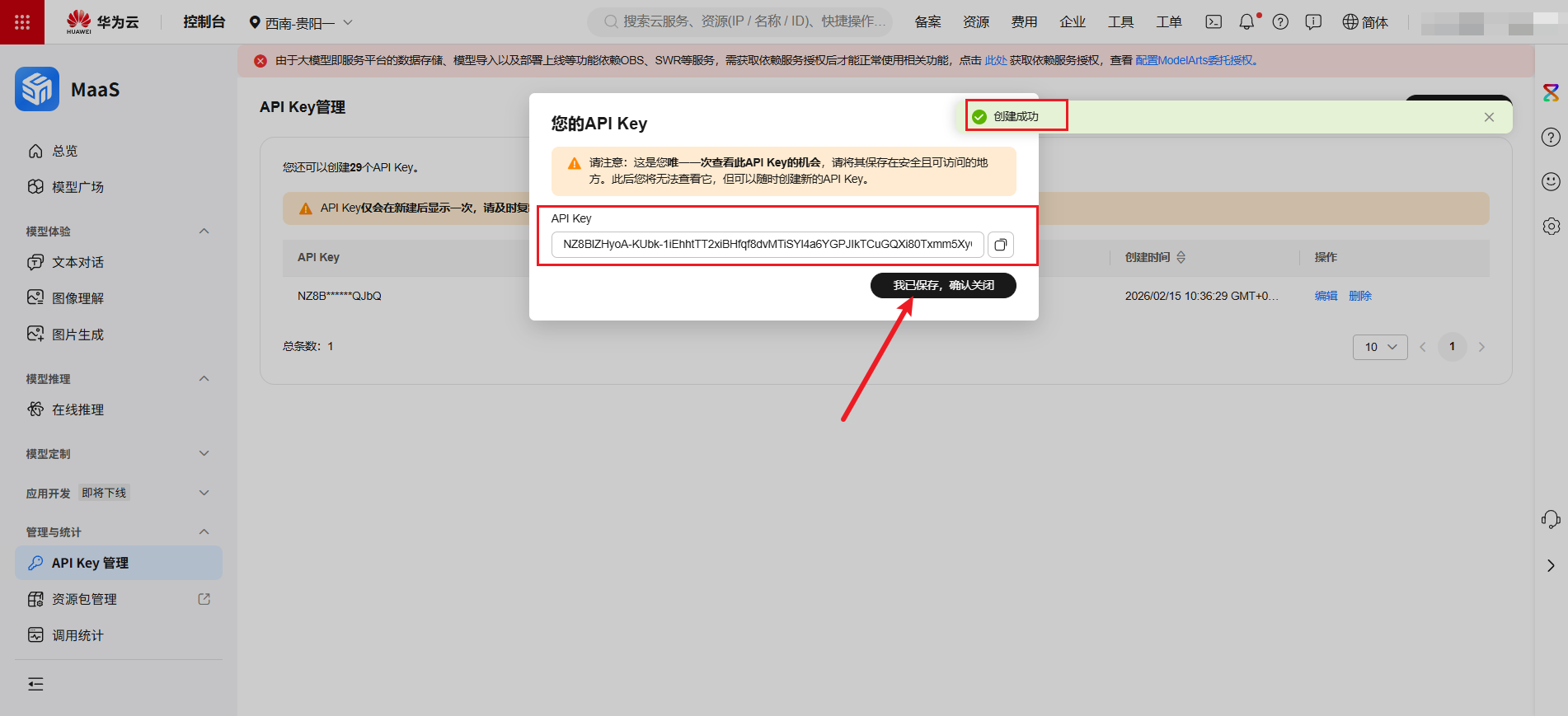Open the help question mark in the top bar
This screenshot has height=716, width=1568.
(1280, 22)
